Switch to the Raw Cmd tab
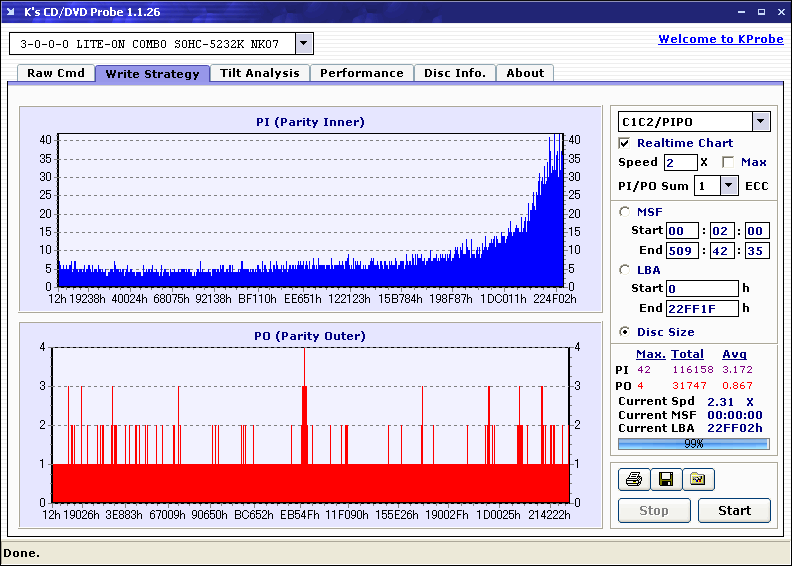Viewport: 792px width, 566px height. tap(56, 73)
